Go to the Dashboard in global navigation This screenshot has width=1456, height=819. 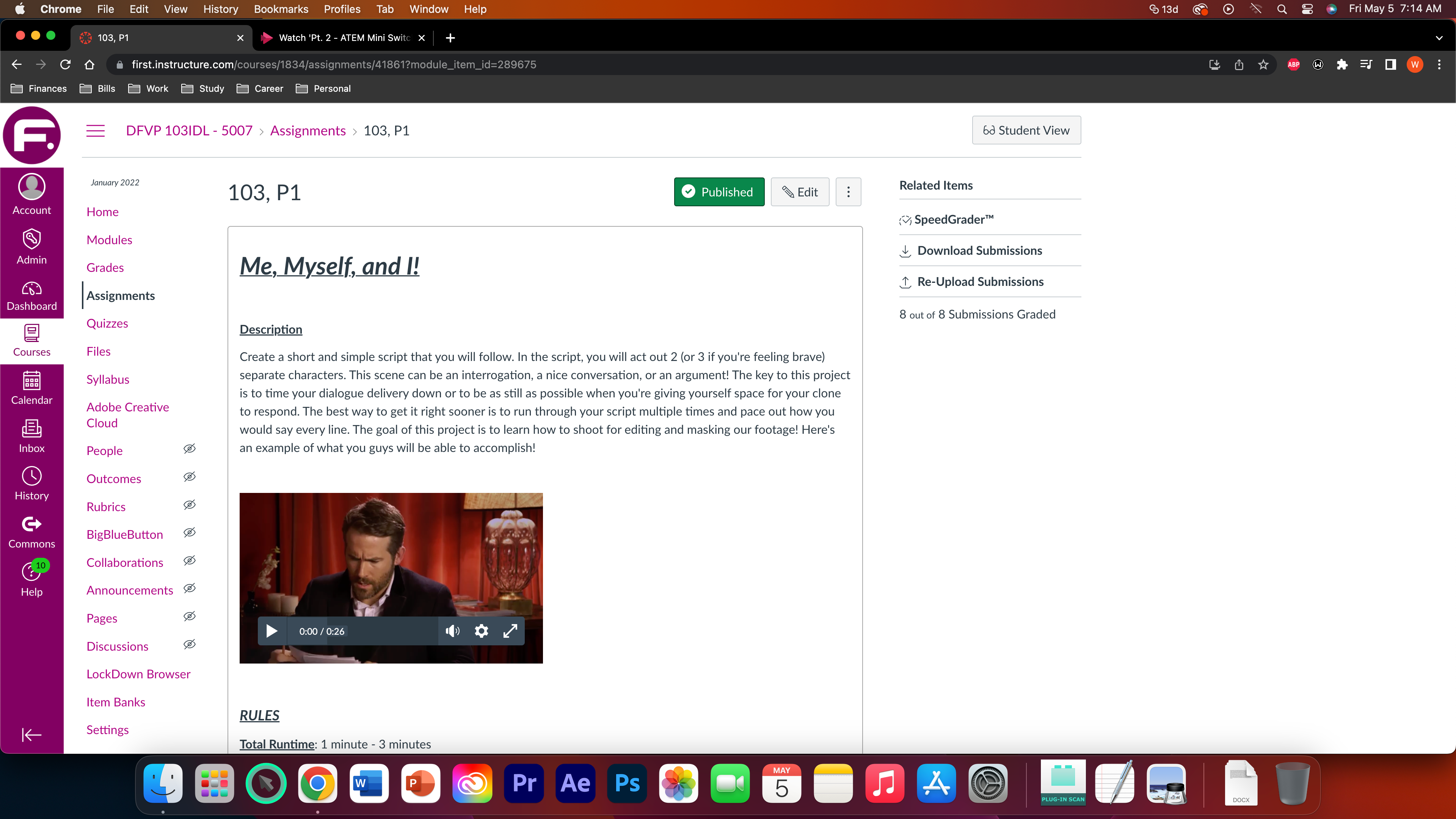[x=31, y=296]
